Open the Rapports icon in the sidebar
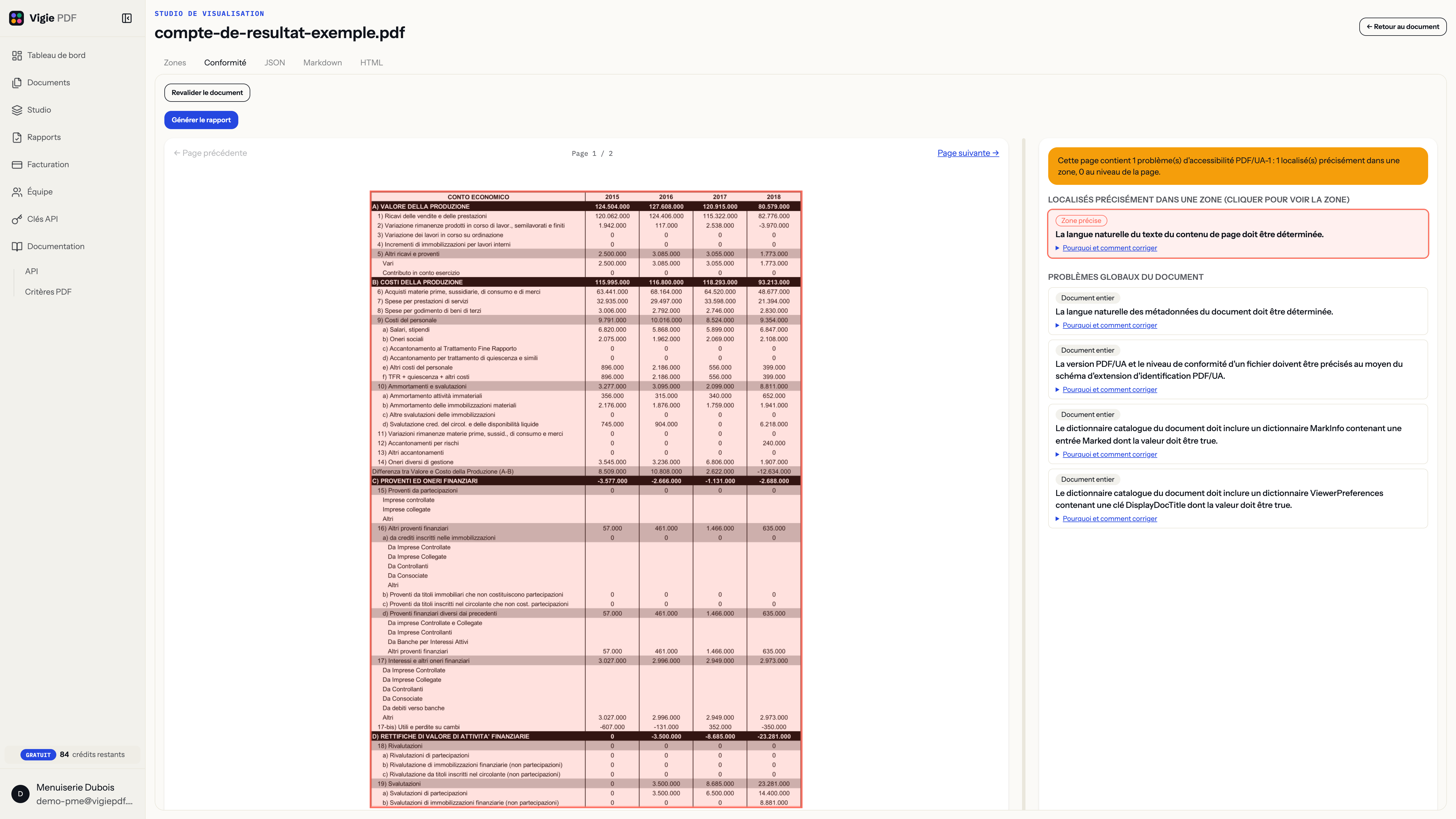Image resolution: width=1456 pixels, height=819 pixels. tap(17, 137)
